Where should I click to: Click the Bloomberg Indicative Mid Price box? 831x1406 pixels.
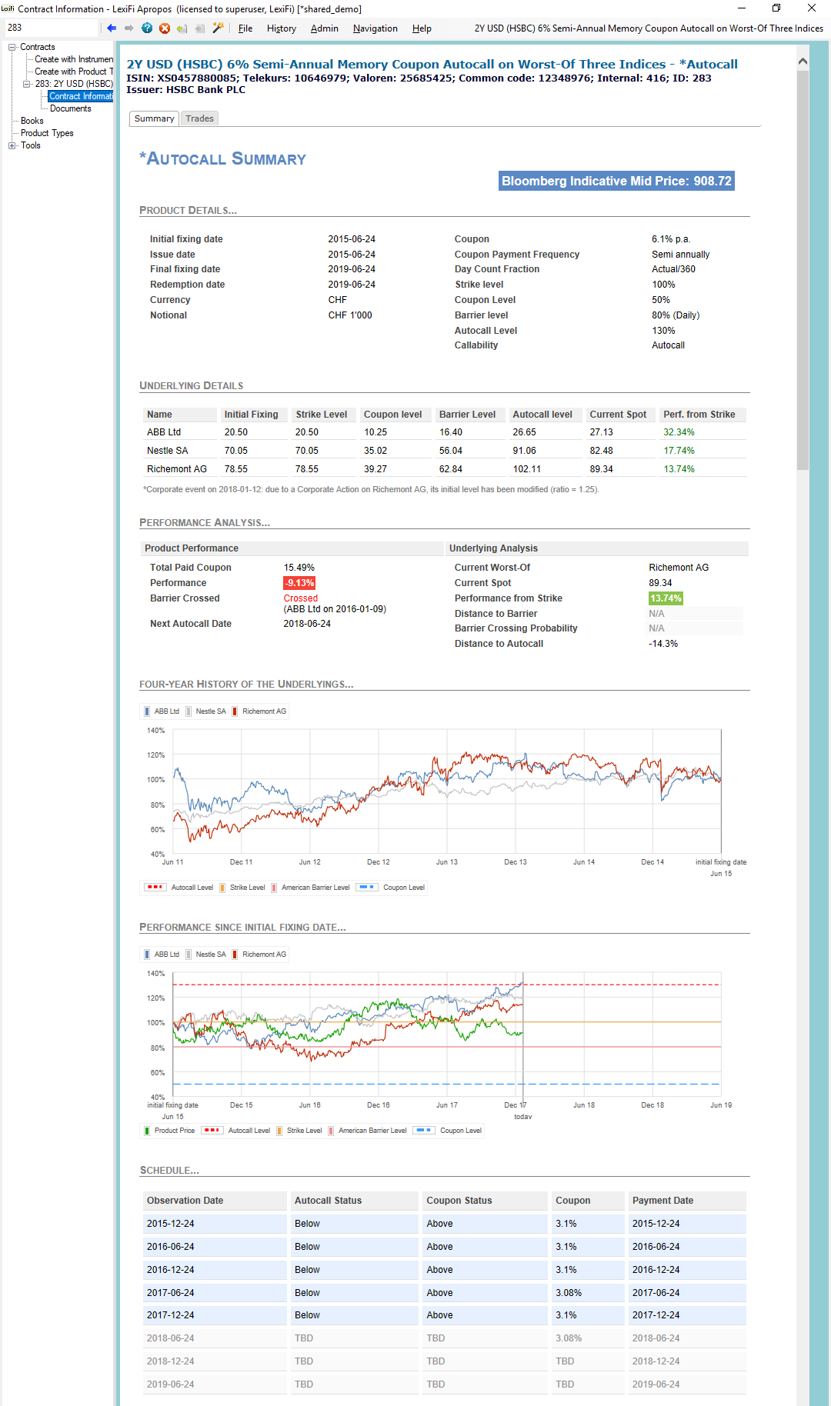617,181
